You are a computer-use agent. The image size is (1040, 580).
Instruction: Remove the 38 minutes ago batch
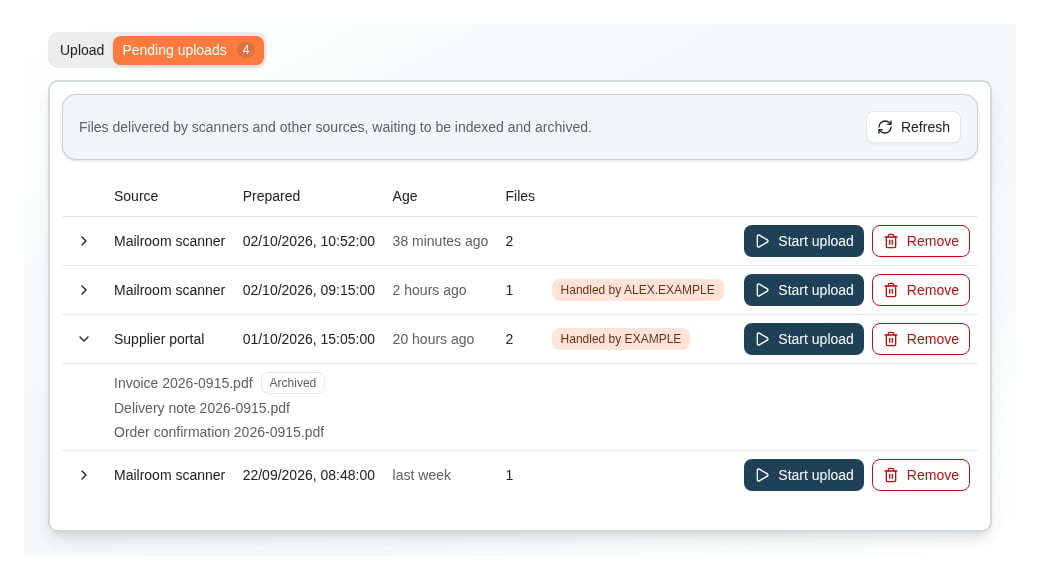tap(921, 241)
